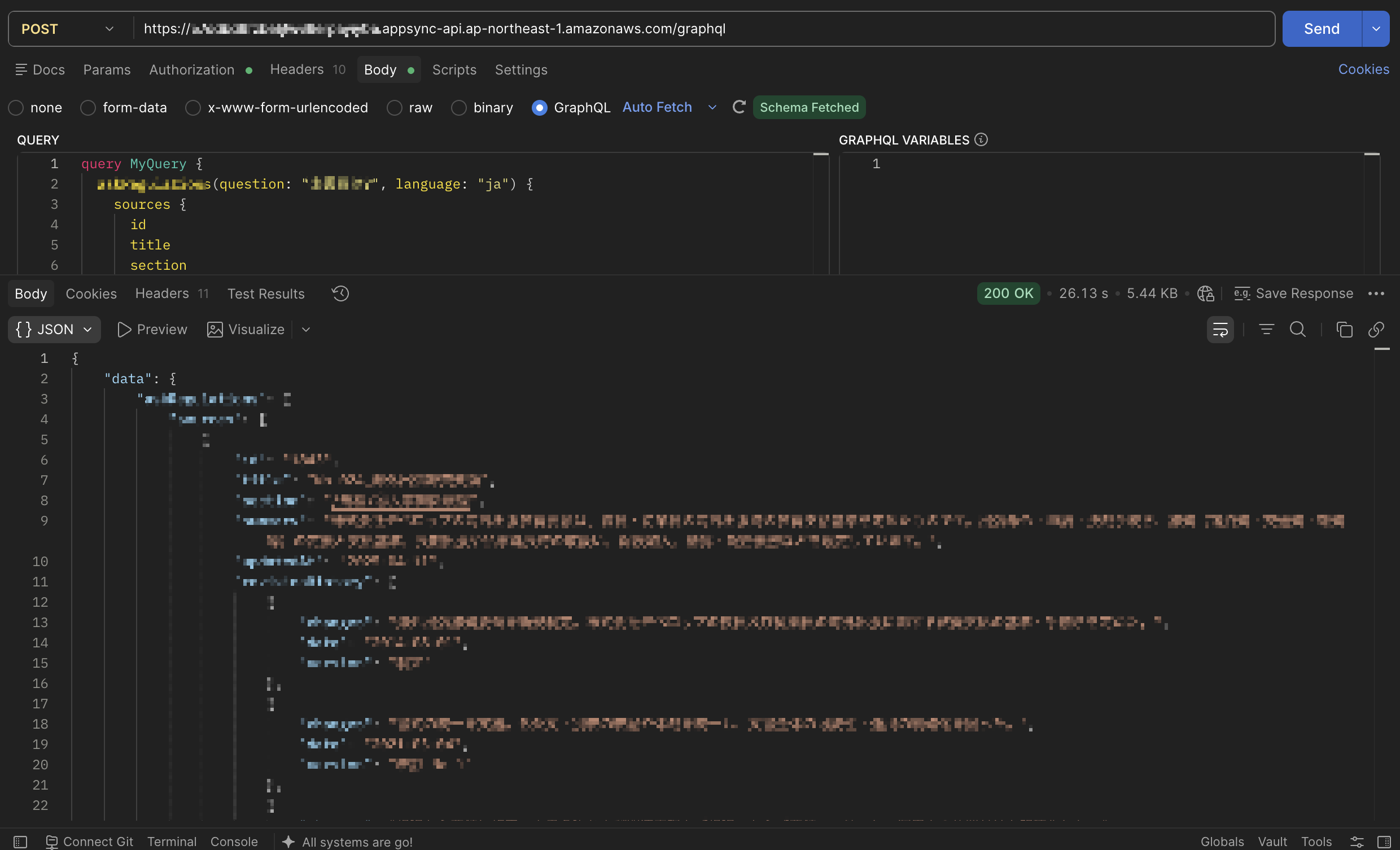Open the response Headers tab
Viewport: 1400px width, 850px height.
(x=172, y=293)
